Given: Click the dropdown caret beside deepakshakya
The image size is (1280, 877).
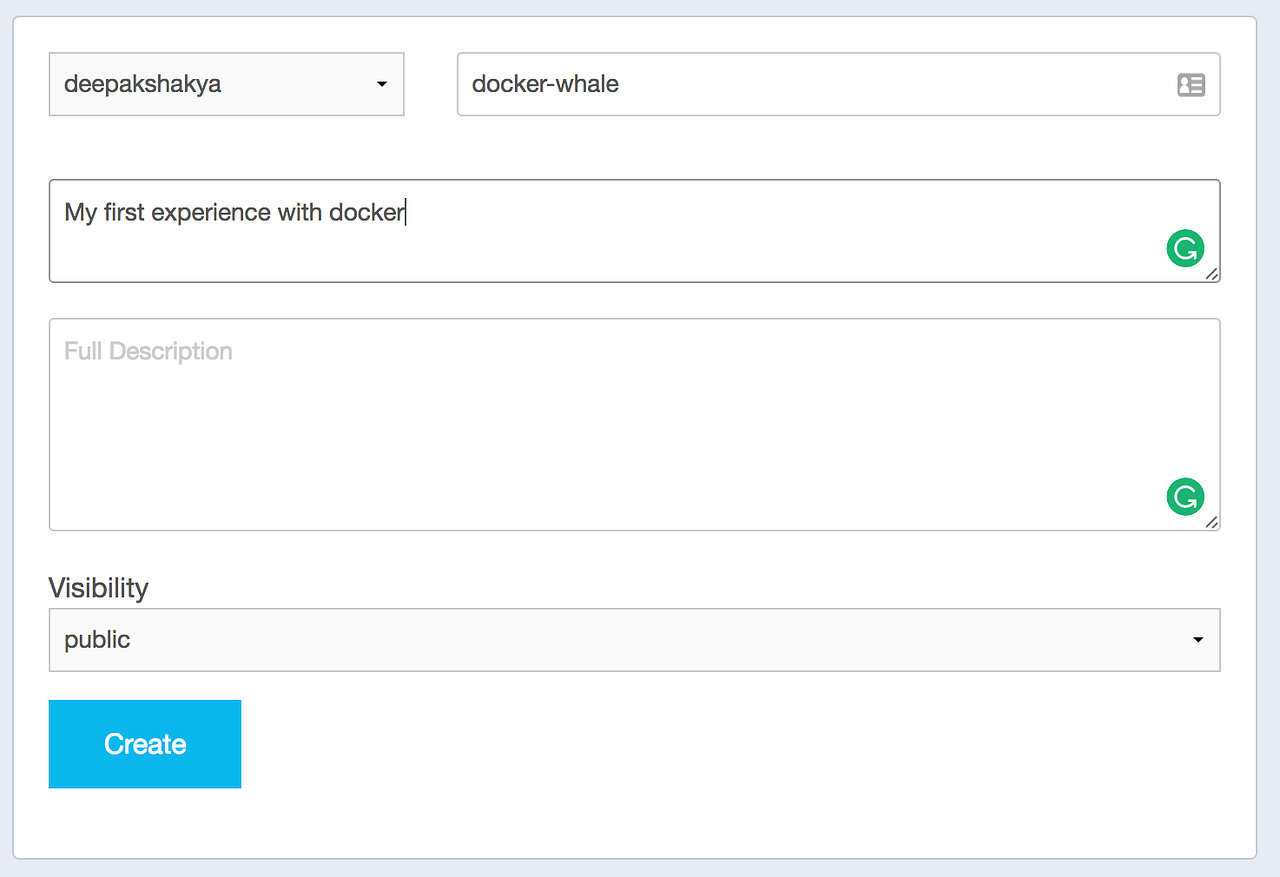Looking at the screenshot, I should coord(381,85).
